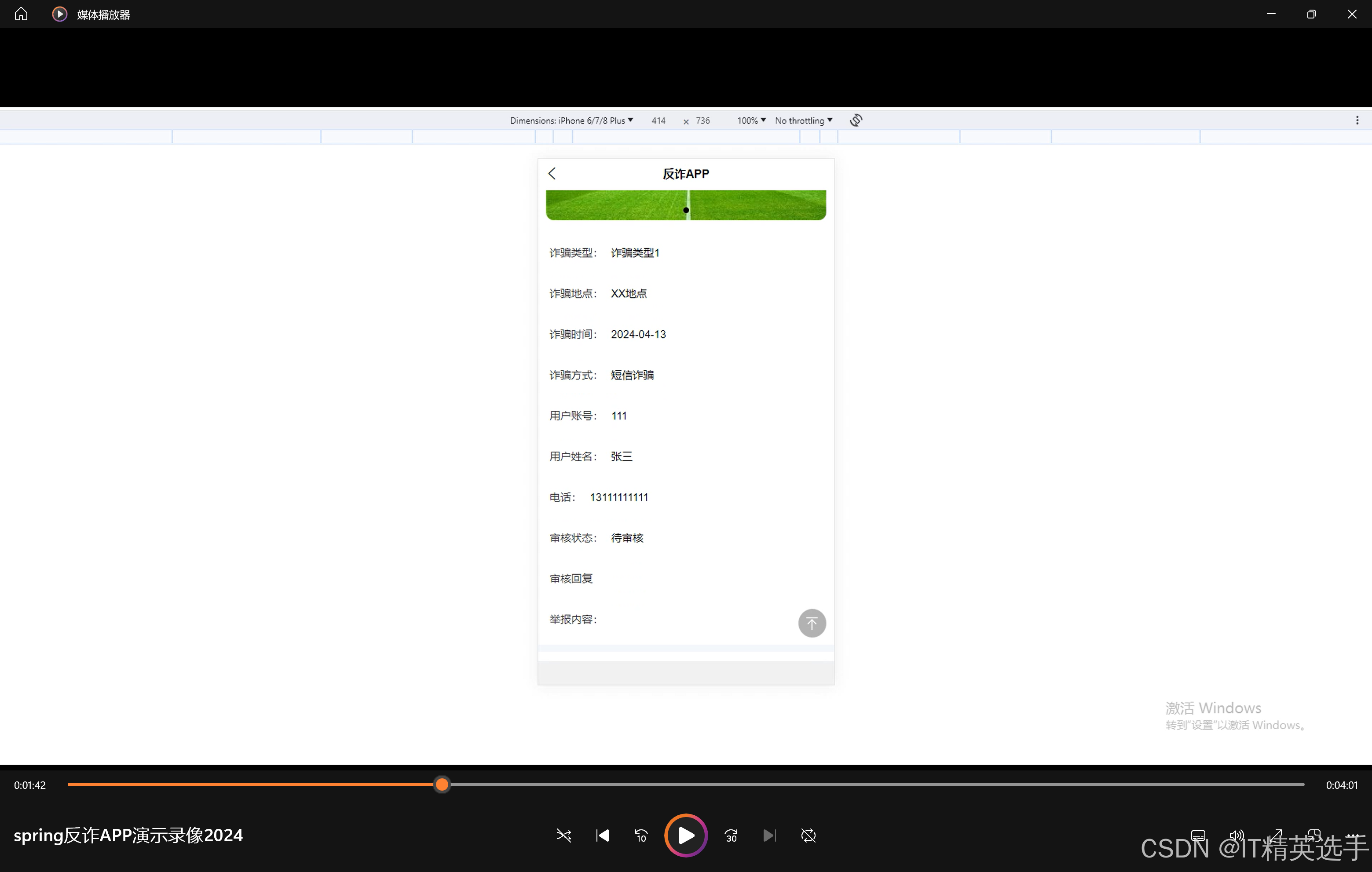Click the scroll-to-top round button
Image resolution: width=1372 pixels, height=872 pixels.
tap(812, 623)
